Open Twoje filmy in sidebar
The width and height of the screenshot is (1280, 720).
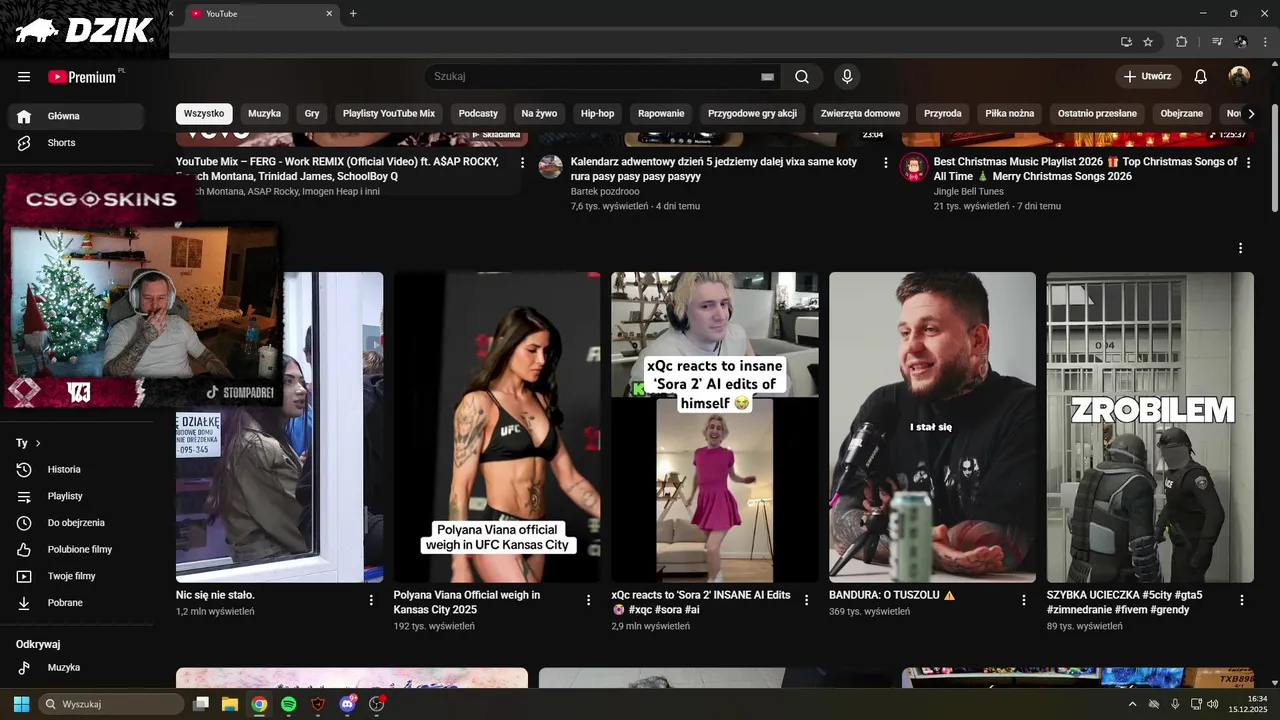pos(76,576)
